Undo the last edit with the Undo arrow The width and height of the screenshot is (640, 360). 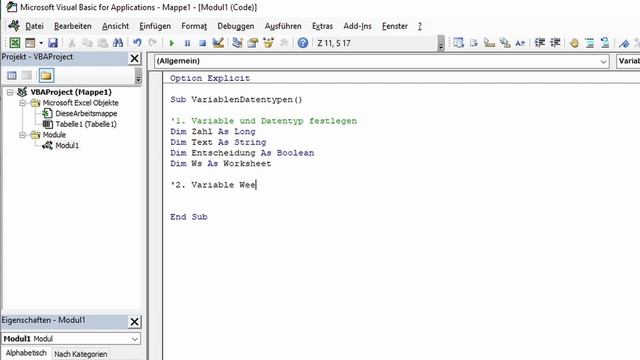137,42
